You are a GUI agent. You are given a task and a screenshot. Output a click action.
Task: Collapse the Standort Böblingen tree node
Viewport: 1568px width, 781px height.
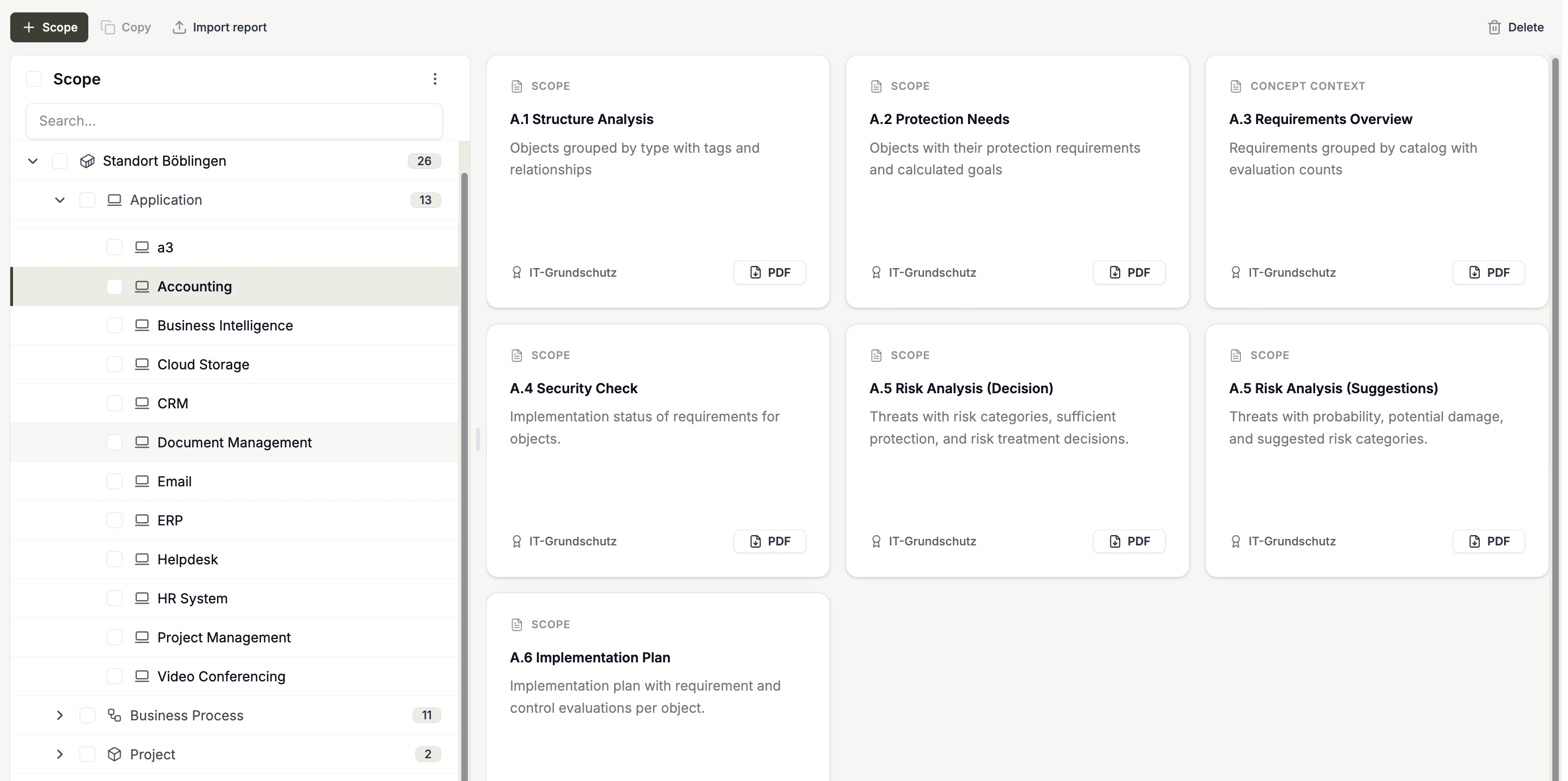pos(33,161)
